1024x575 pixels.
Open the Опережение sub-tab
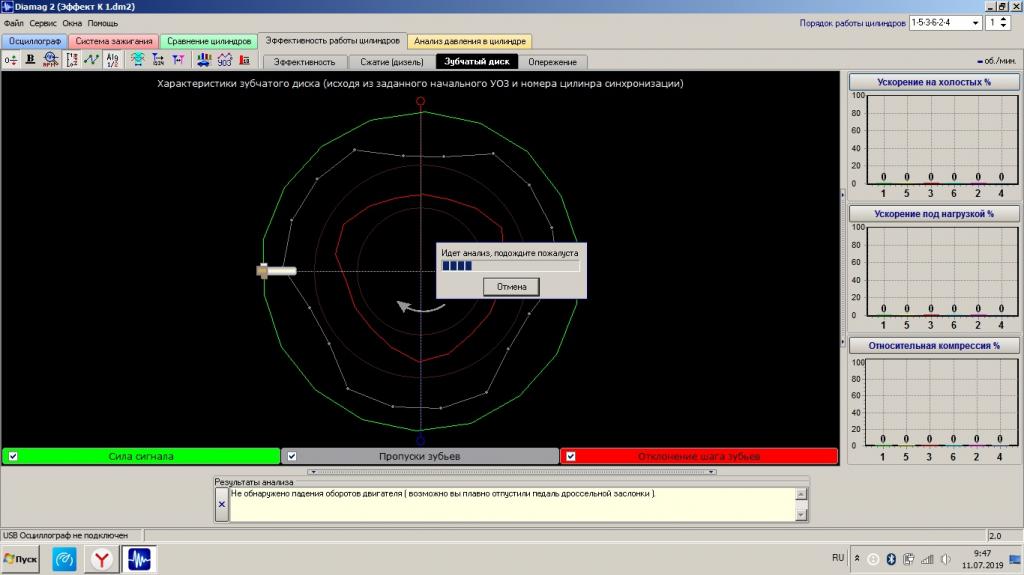(552, 62)
